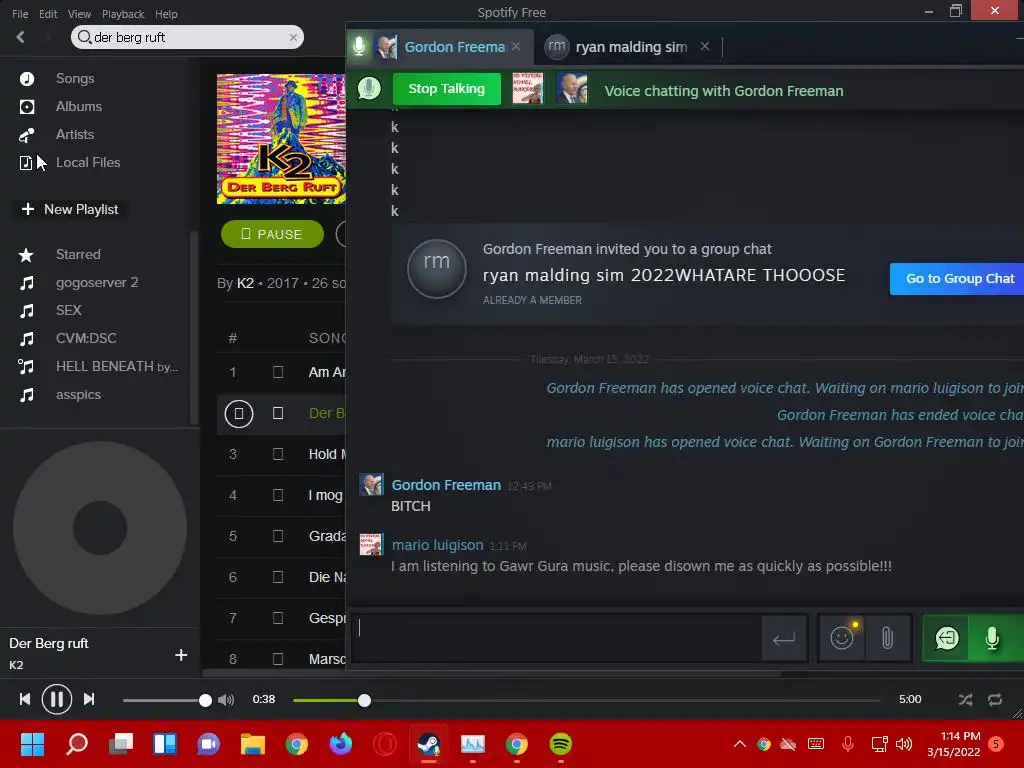Screen dimensions: 1024x768
Task: Open gogoserver 2 playlist
Action: [x=97, y=283]
